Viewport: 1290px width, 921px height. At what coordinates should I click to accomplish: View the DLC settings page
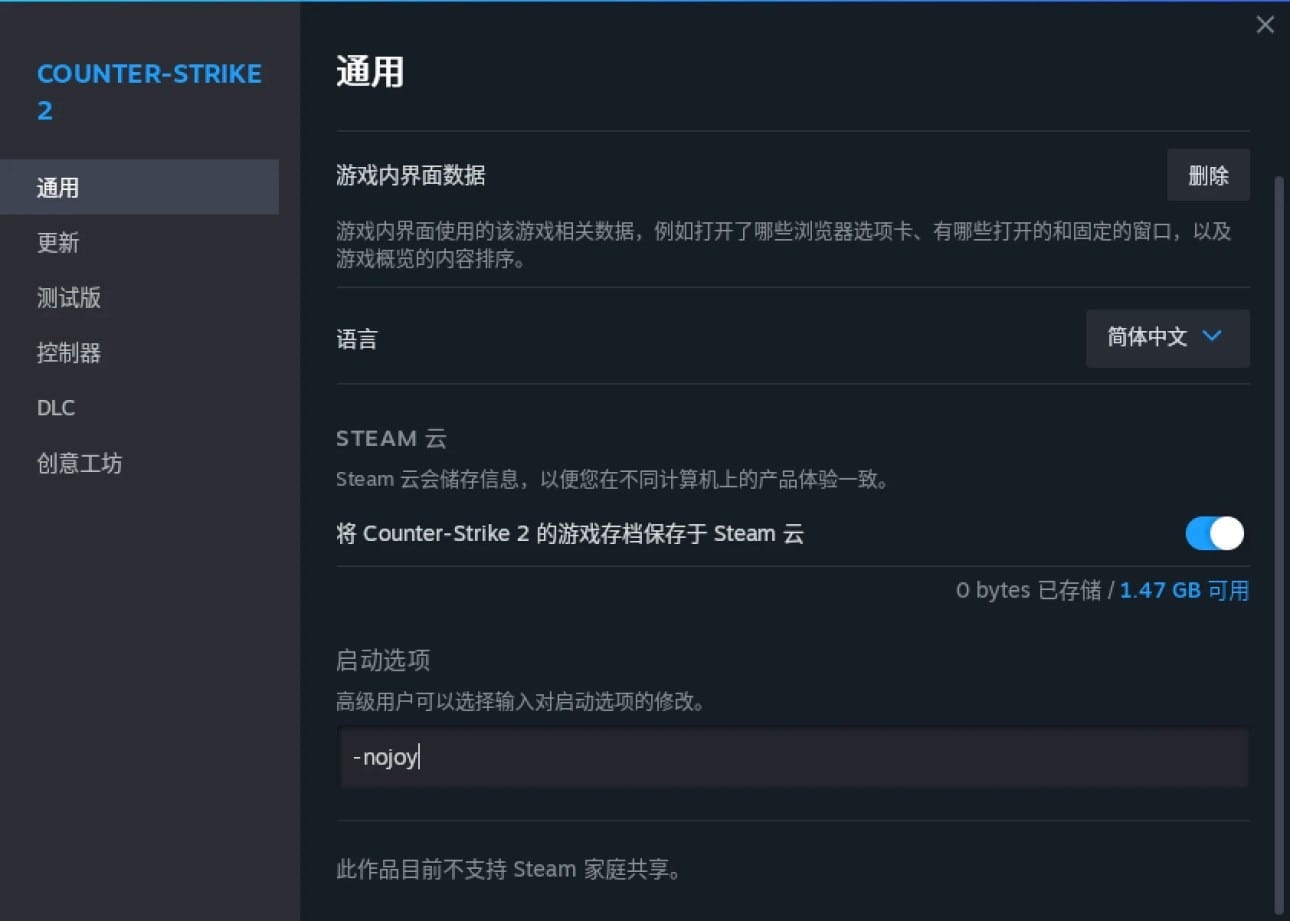[55, 407]
